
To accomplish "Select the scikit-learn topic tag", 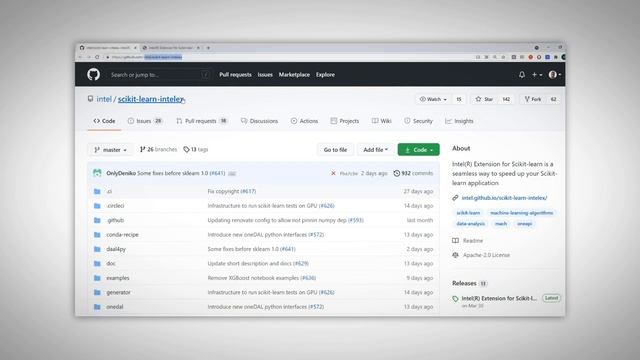I will point(468,213).
